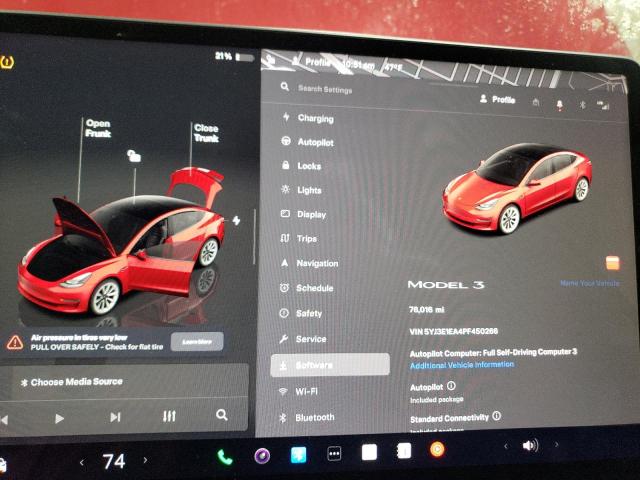Open Additional Vehicle Information link
This screenshot has width=640, height=480.
[x=462, y=365]
